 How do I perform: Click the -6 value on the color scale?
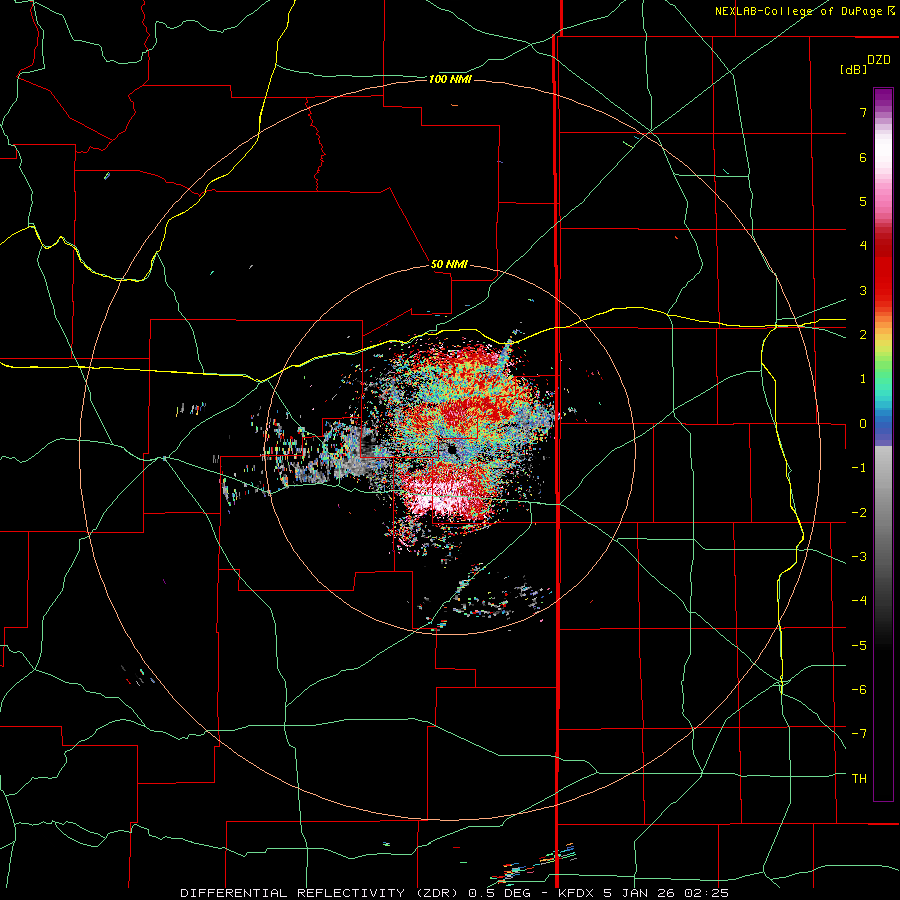point(859,689)
